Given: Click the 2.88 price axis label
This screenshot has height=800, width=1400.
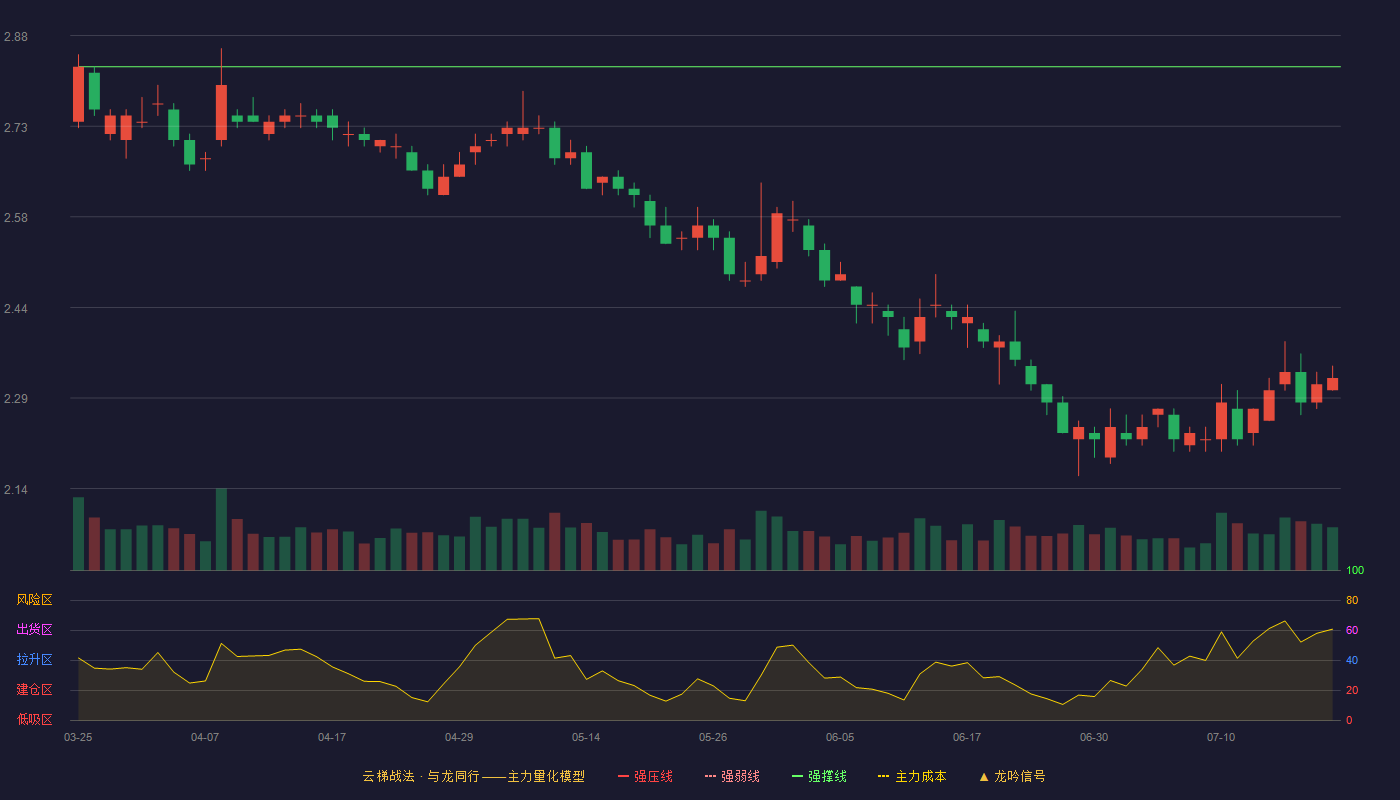Looking at the screenshot, I should tap(16, 37).
